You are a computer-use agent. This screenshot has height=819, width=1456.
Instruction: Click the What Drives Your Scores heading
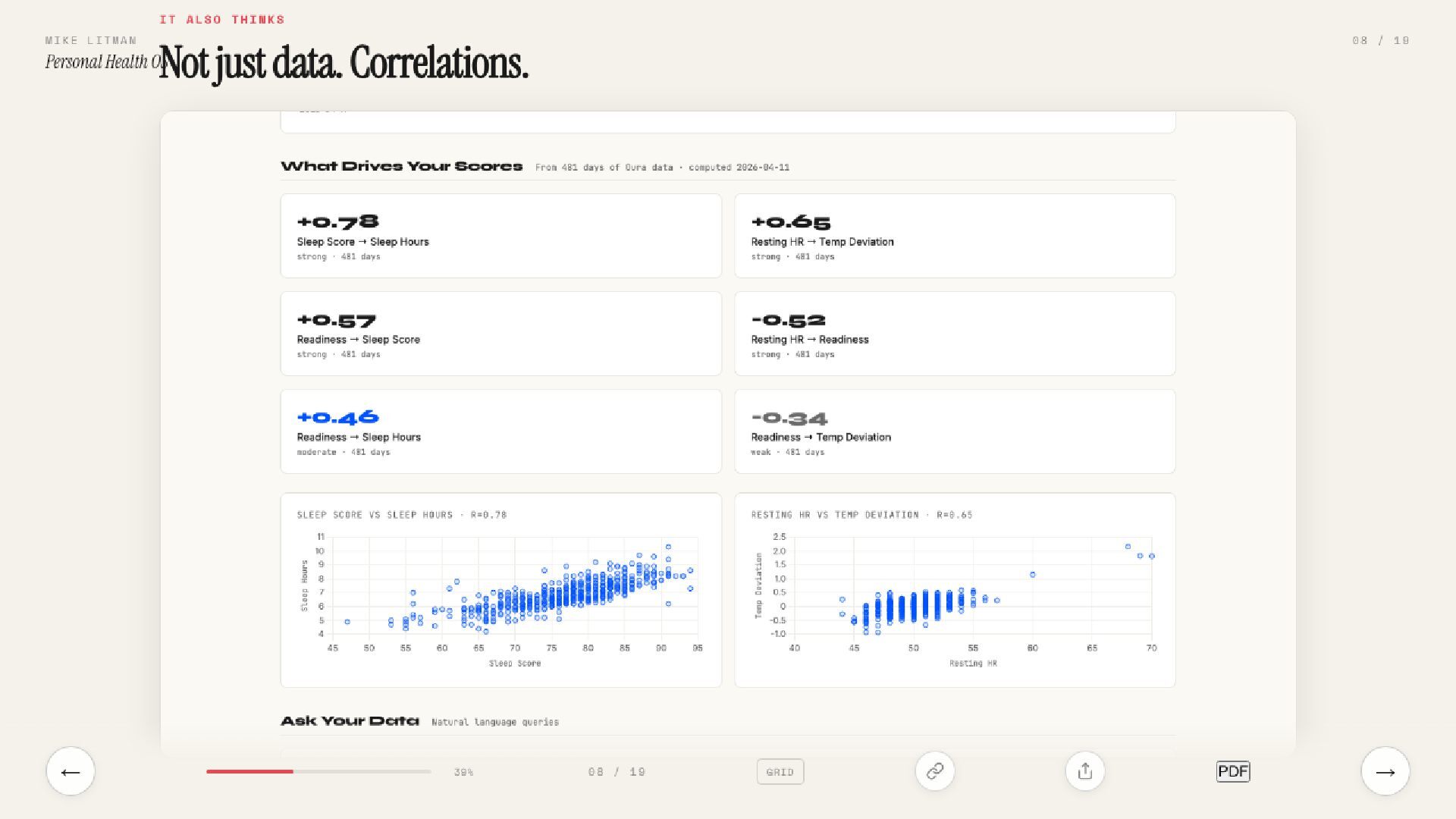click(401, 166)
